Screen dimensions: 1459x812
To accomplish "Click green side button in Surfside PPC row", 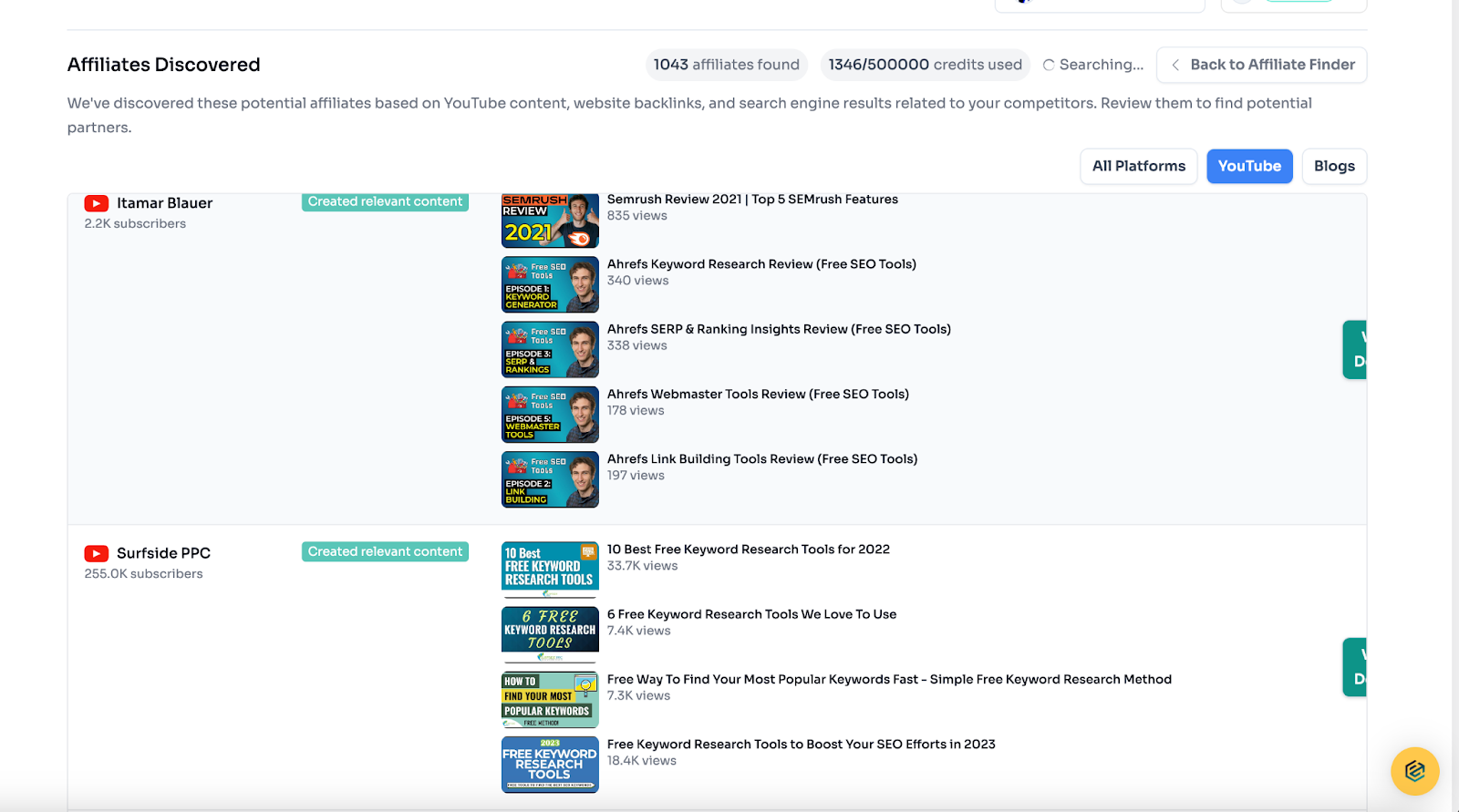I will click(1355, 667).
